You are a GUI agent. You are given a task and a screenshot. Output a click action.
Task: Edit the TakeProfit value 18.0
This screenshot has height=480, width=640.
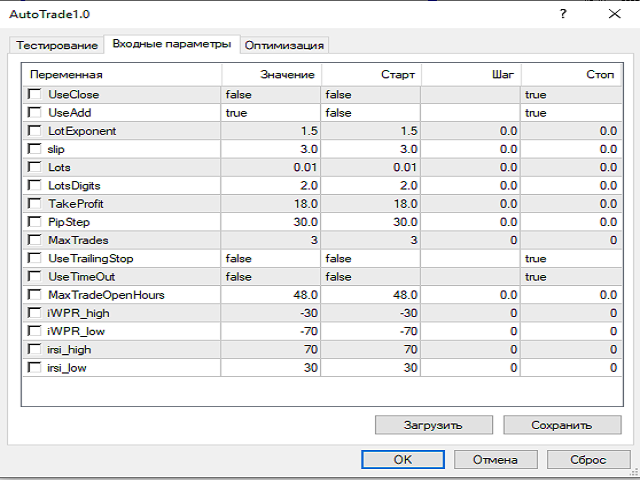tap(271, 204)
